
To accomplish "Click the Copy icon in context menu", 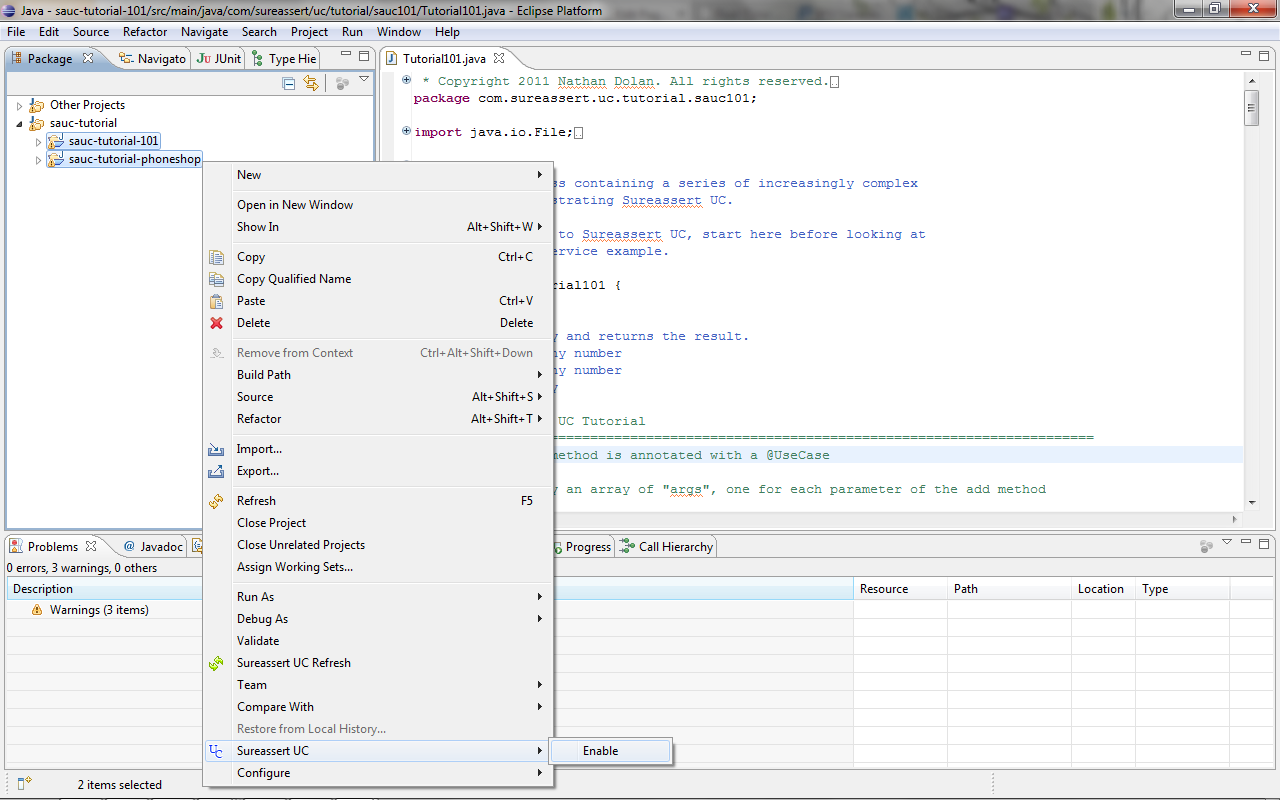I will click(x=216, y=257).
